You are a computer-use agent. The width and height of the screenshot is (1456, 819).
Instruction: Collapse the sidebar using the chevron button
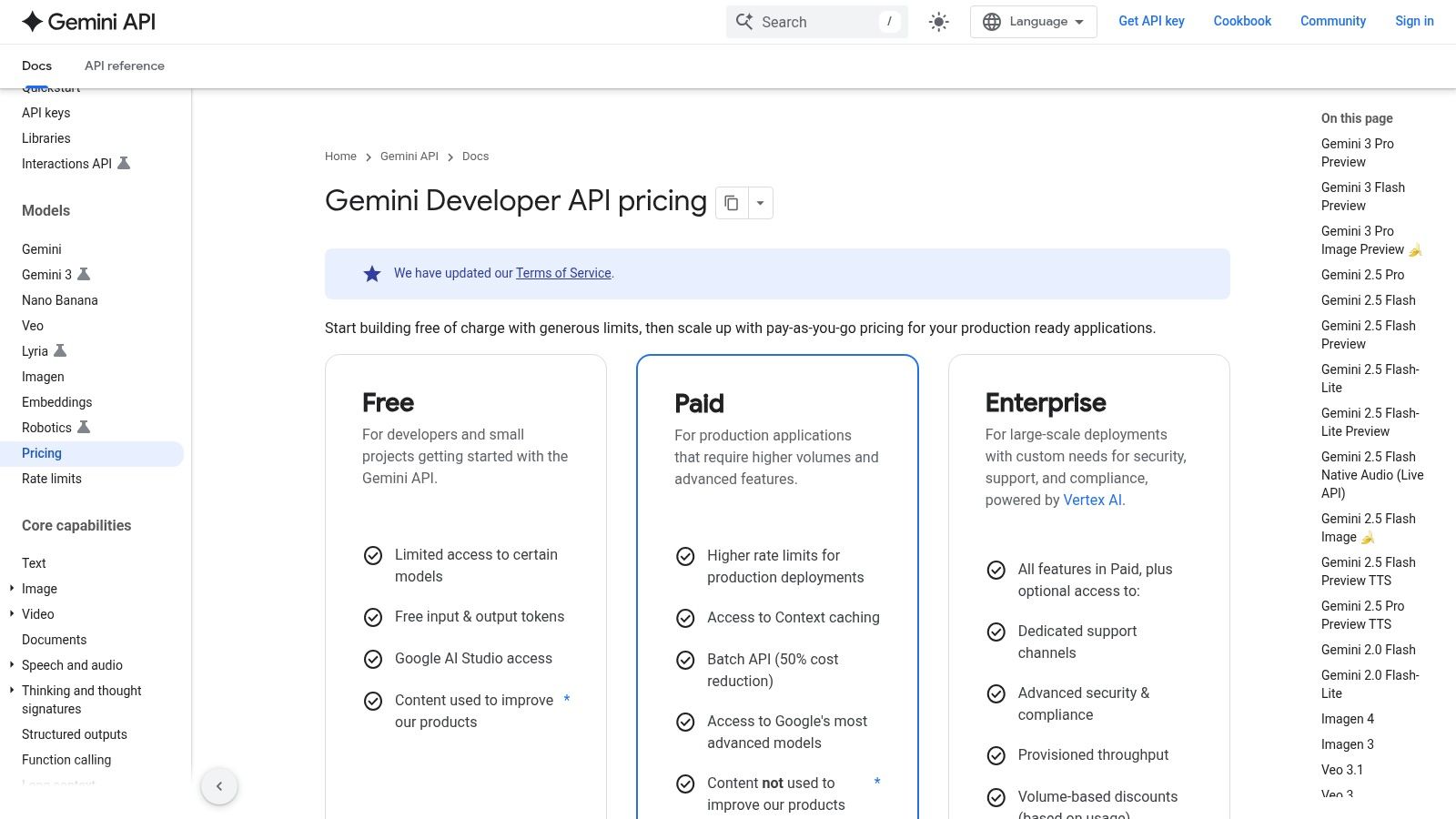click(x=219, y=785)
